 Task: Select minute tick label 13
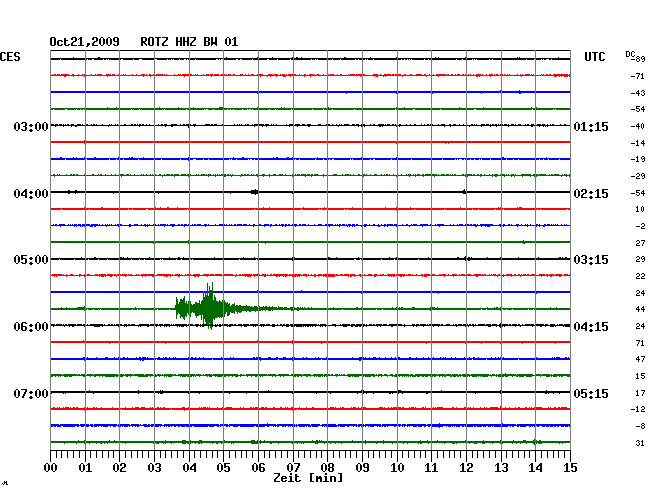pos(501,468)
